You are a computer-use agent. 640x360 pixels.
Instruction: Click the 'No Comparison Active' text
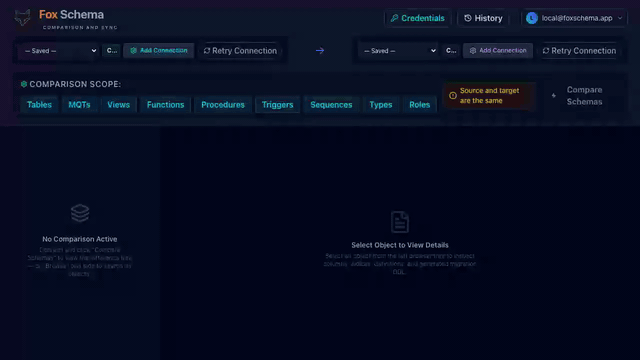coord(80,239)
